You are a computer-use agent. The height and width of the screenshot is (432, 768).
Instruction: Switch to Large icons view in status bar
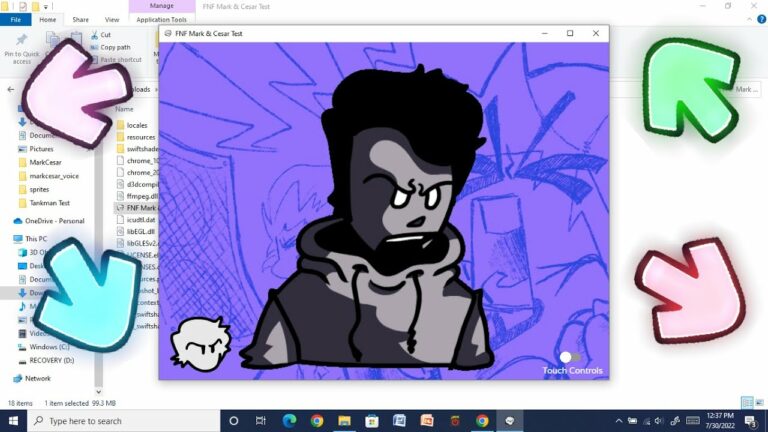click(760, 403)
